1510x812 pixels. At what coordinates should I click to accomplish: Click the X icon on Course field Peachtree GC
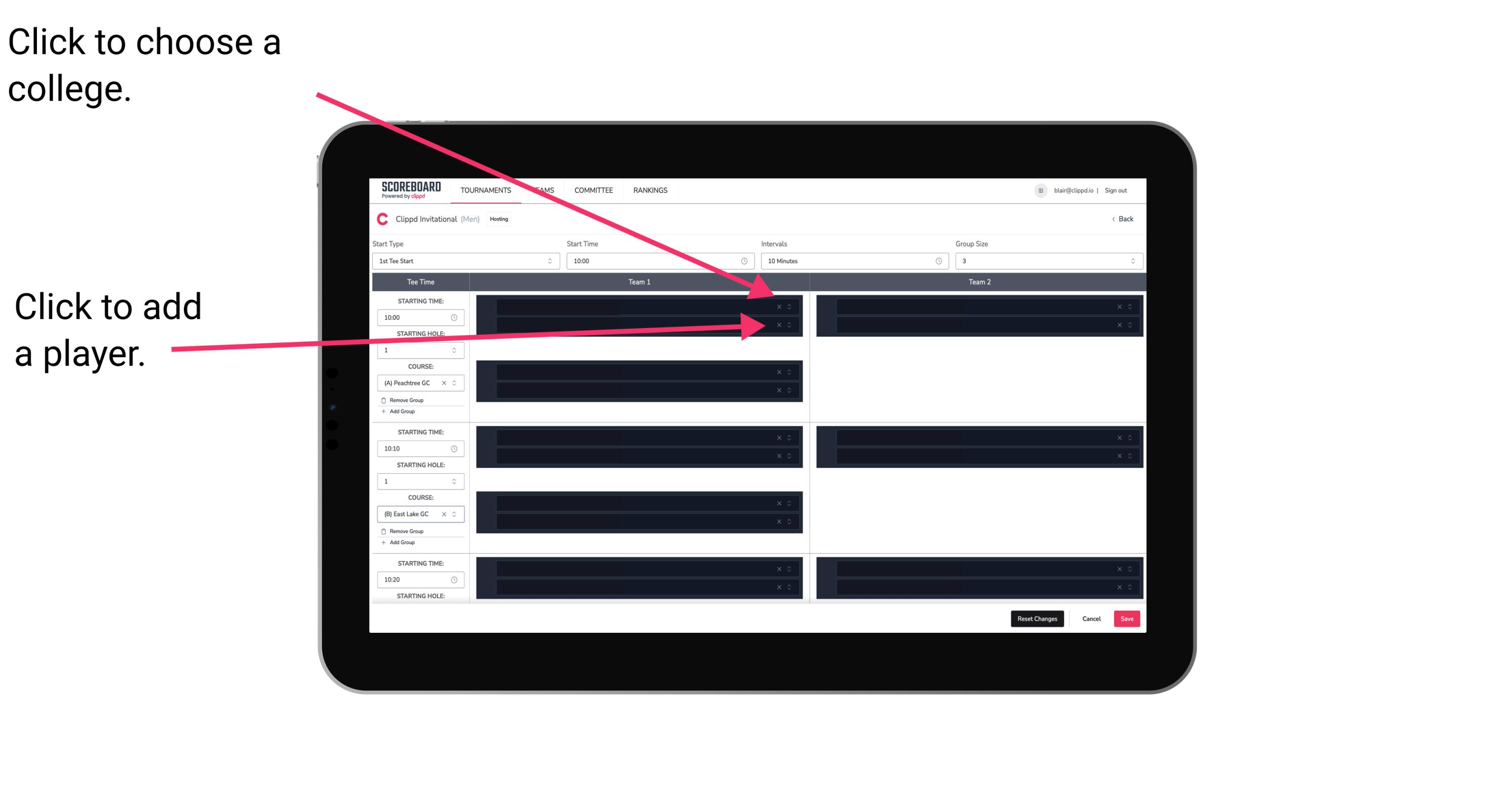(445, 383)
